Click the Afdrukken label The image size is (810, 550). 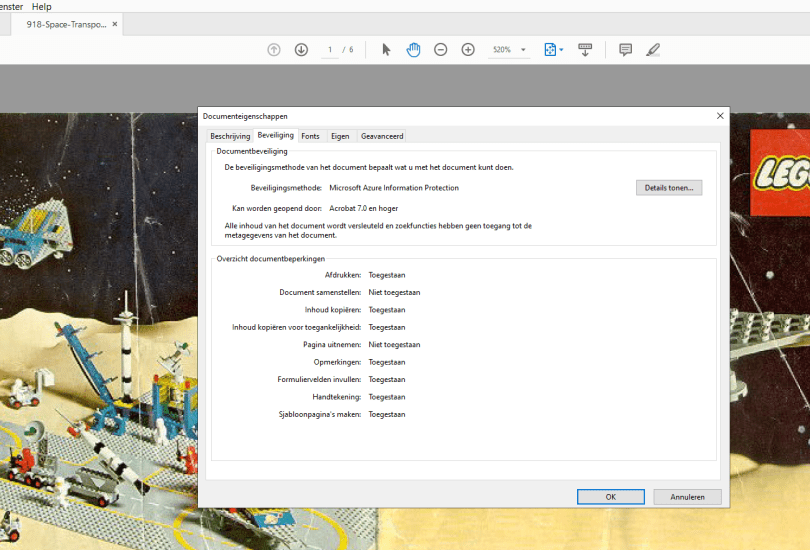pyautogui.click(x=343, y=275)
